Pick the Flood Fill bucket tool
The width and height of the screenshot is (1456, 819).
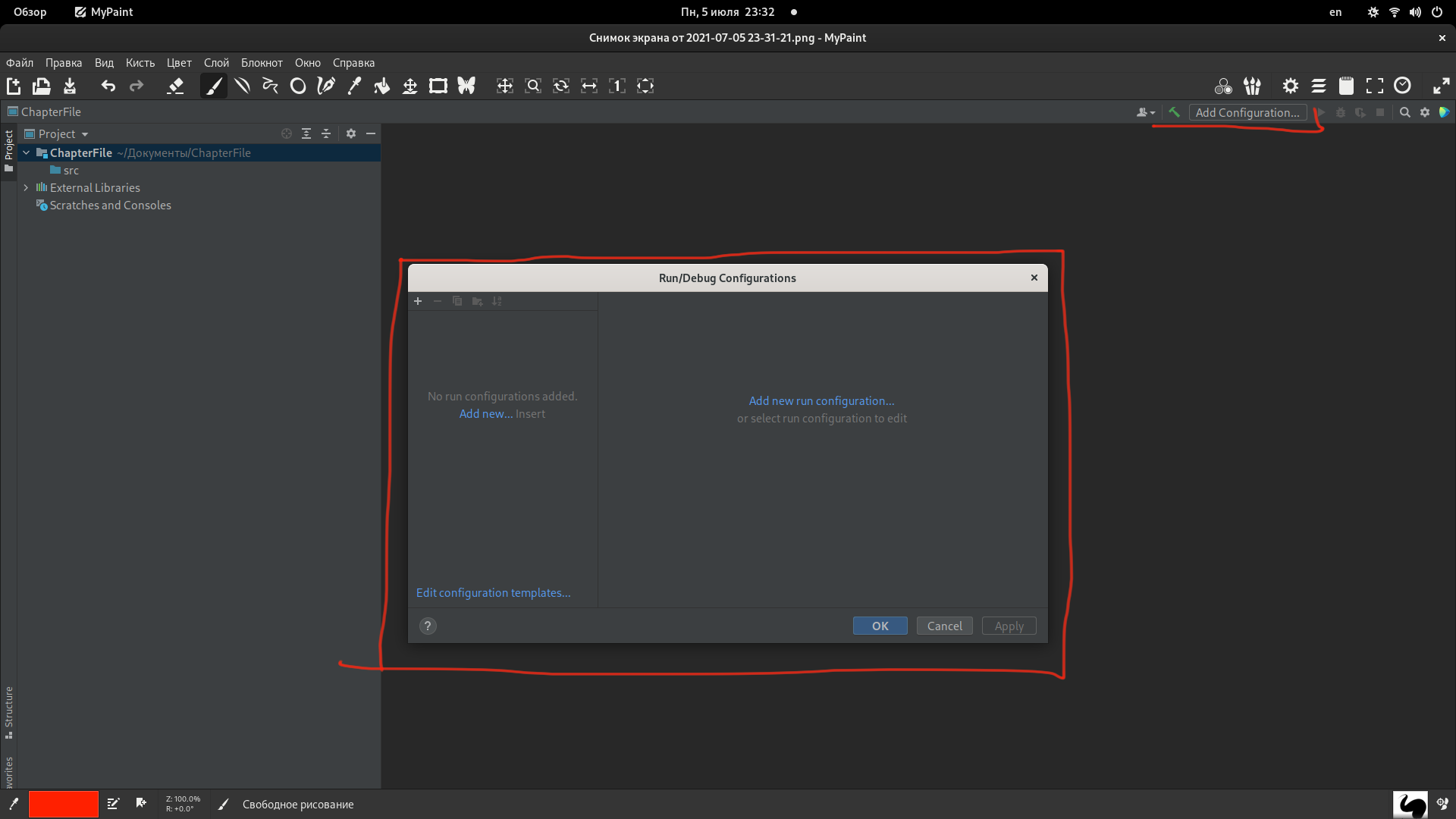[x=382, y=86]
